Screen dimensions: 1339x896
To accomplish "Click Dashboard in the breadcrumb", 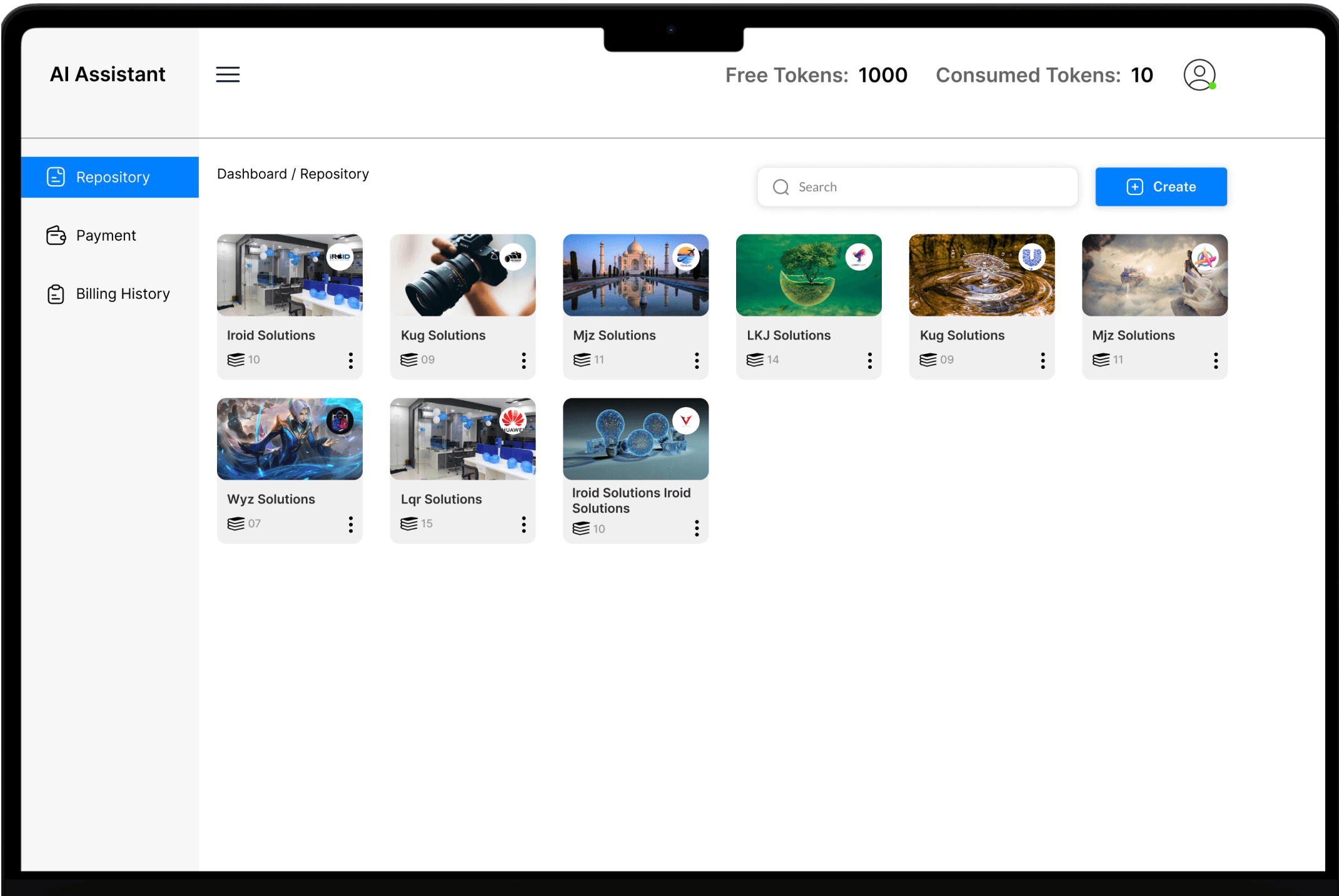I will [251, 174].
